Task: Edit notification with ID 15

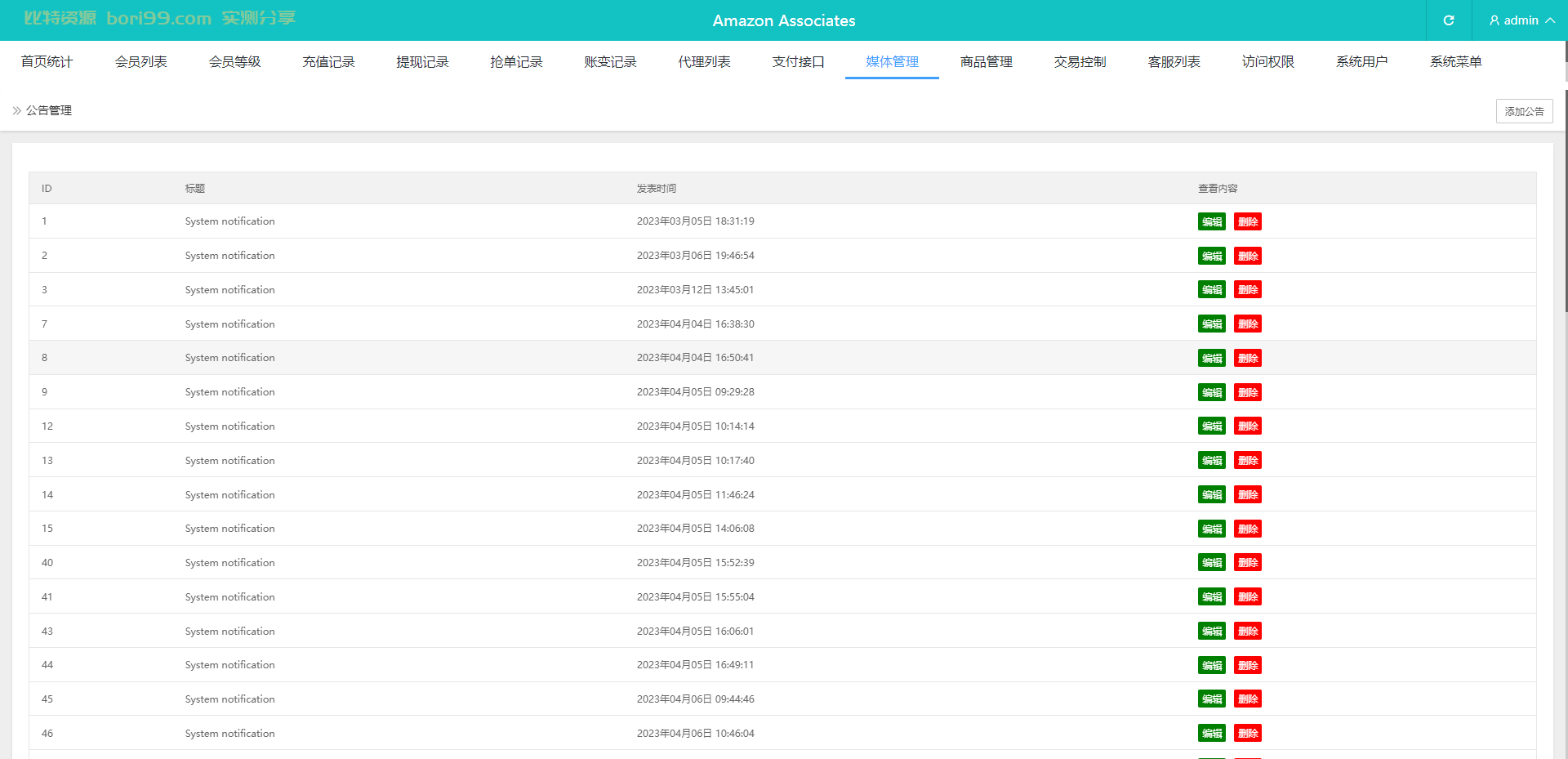Action: [x=1212, y=529]
